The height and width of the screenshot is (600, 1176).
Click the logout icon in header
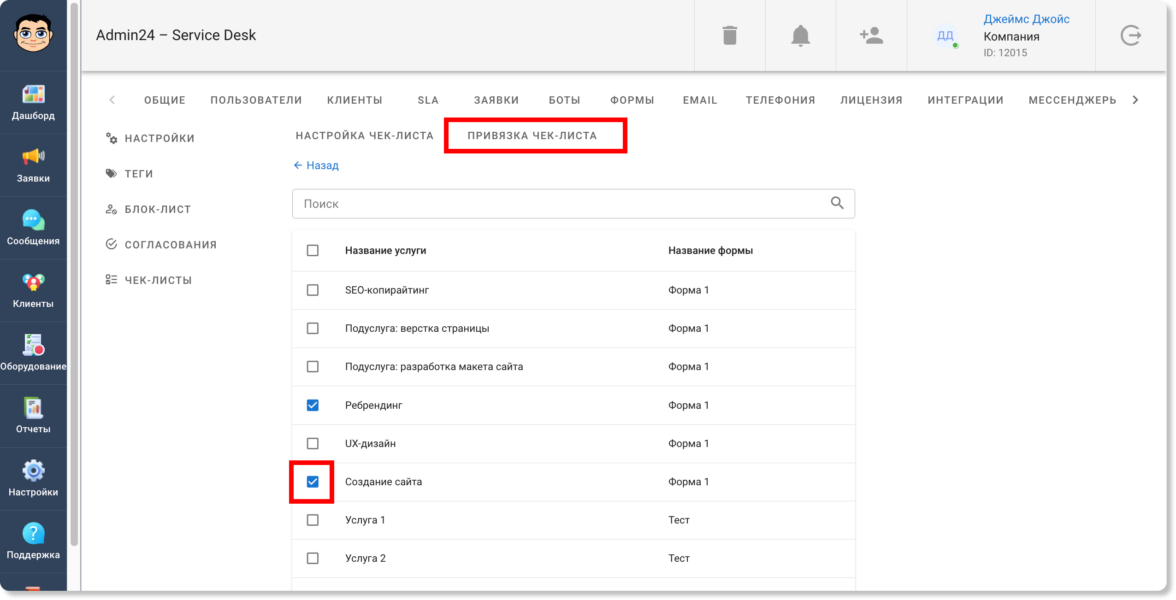pyautogui.click(x=1131, y=36)
